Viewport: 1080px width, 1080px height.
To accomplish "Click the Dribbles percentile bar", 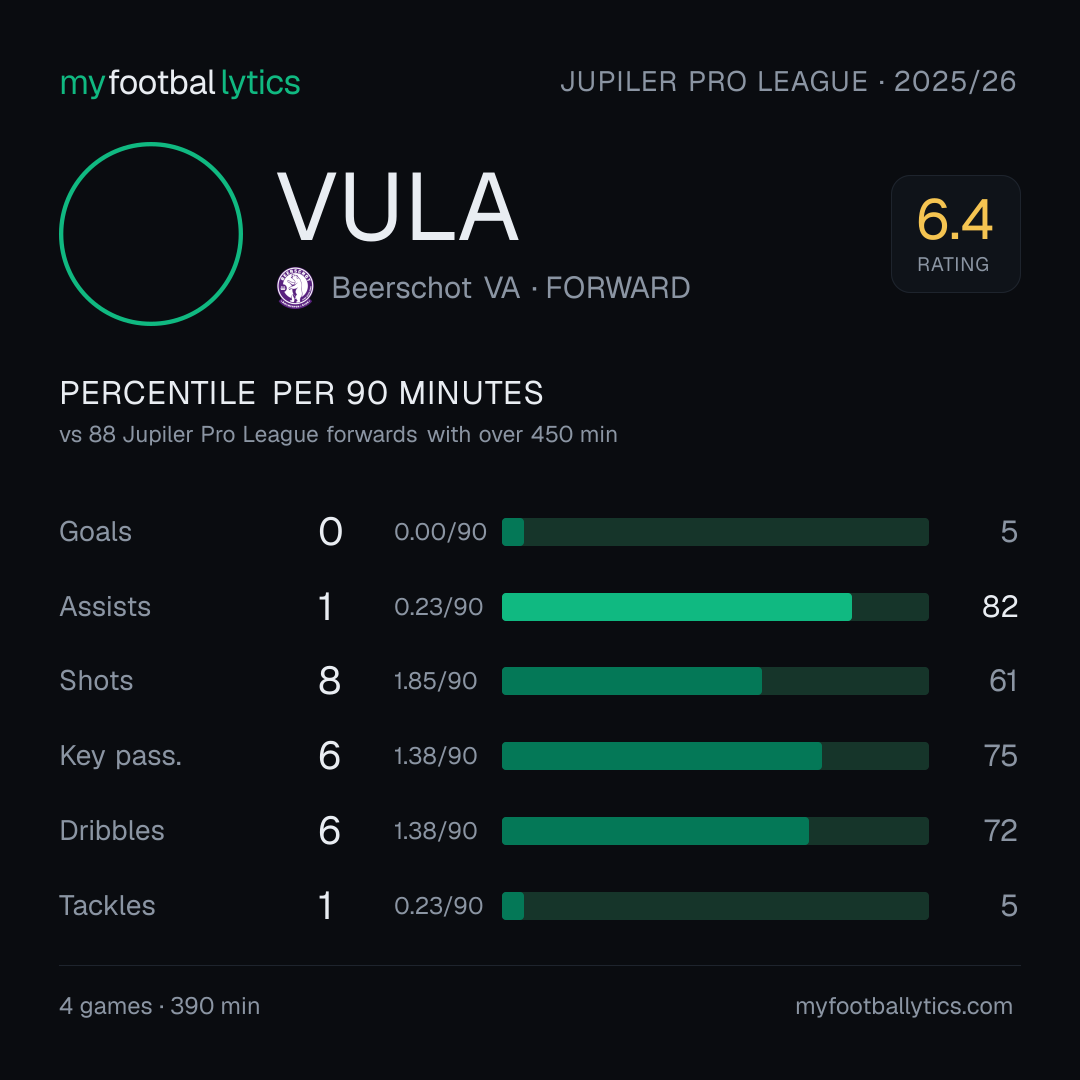I will tap(715, 831).
